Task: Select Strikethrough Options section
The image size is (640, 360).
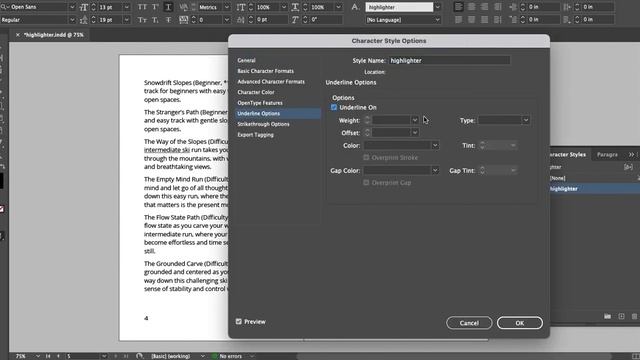Action: 263,124
